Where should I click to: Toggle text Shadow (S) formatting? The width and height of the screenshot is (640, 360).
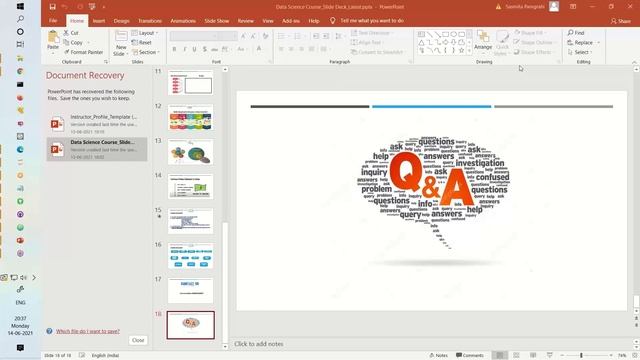click(x=204, y=49)
